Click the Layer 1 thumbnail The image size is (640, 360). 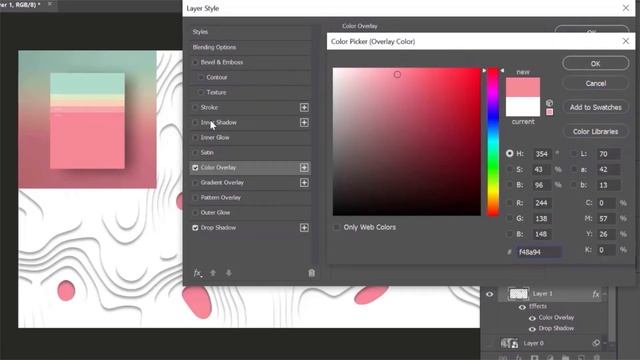click(518, 294)
